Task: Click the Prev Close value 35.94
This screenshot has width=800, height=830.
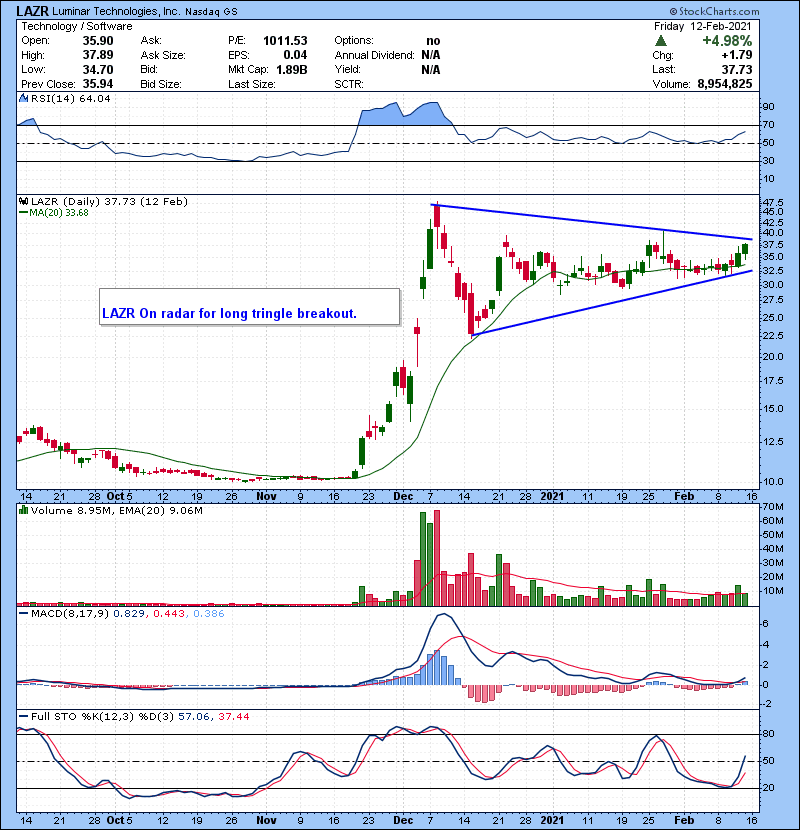Action: pos(98,84)
